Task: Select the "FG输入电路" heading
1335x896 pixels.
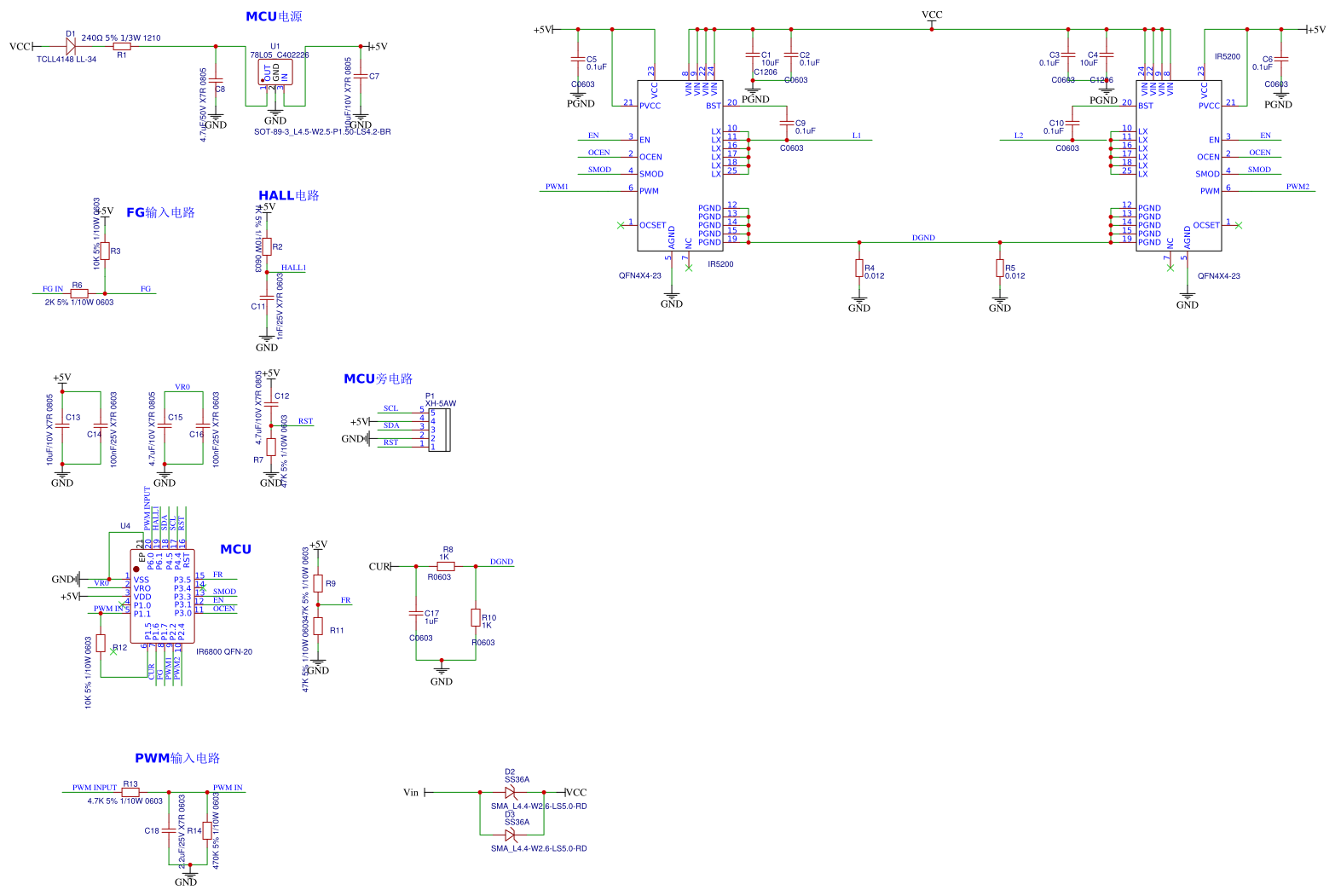Action: [x=160, y=212]
